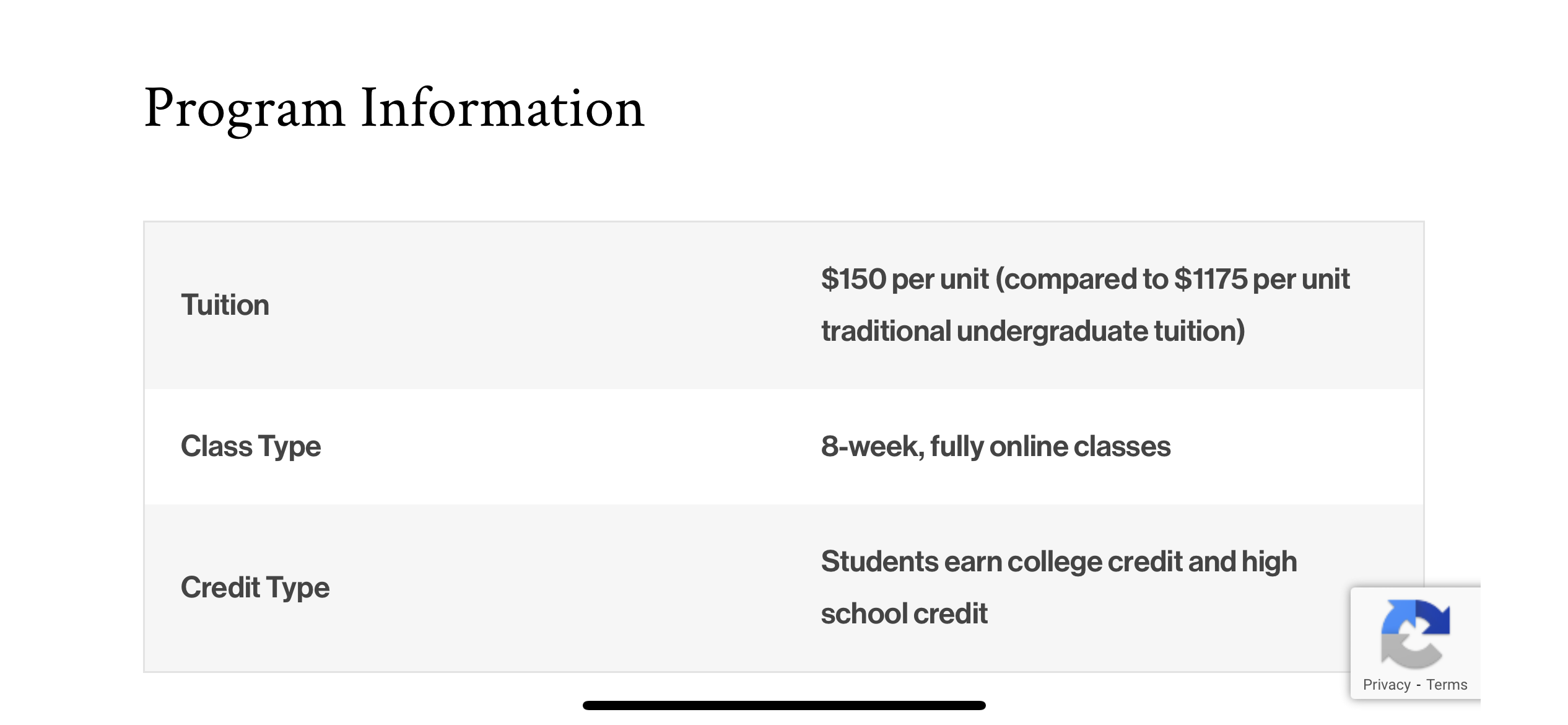The height and width of the screenshot is (725, 1568).
Task: Click the reCAPTCHA logo icon
Action: click(1415, 633)
